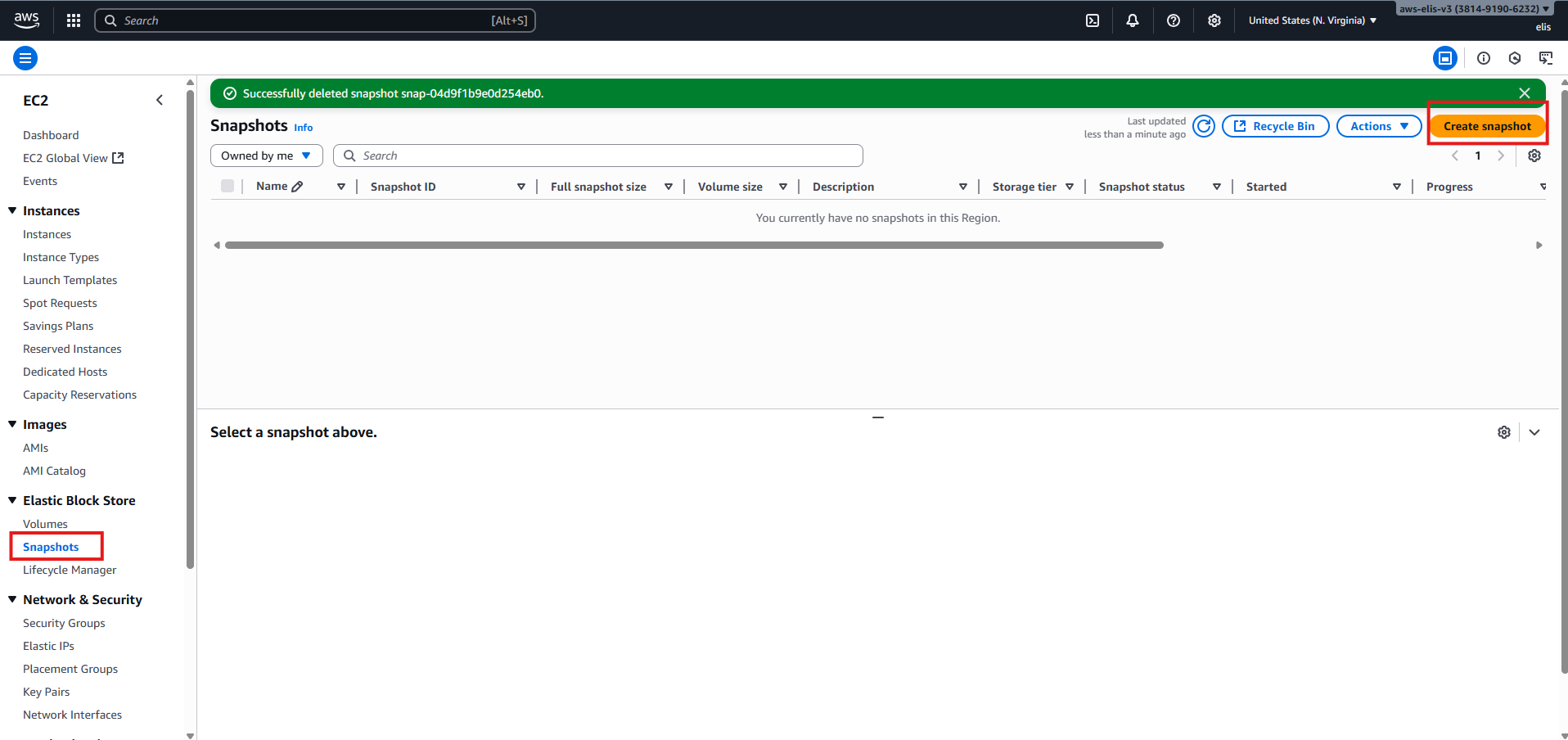Click the Create snapshot button
This screenshot has height=740, width=1568.
tap(1487, 126)
